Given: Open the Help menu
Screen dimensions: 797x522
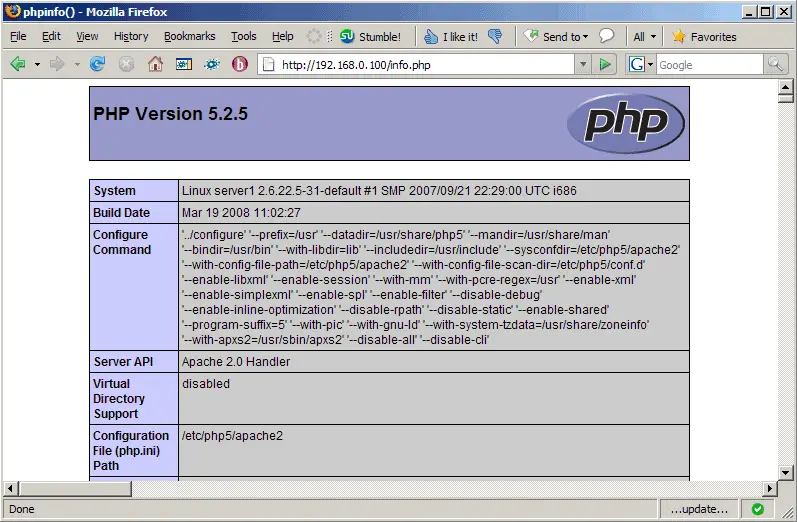Looking at the screenshot, I should (x=283, y=36).
